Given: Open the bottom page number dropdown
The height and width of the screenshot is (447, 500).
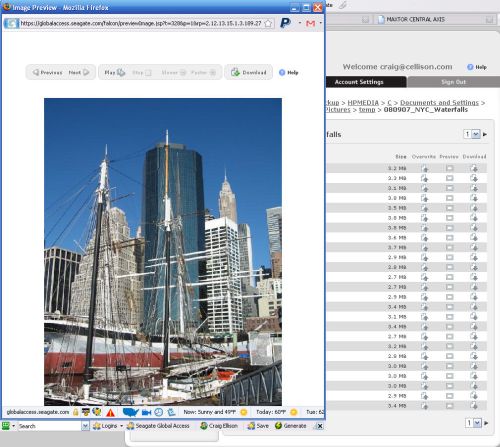Looking at the screenshot, I should coord(474,423).
